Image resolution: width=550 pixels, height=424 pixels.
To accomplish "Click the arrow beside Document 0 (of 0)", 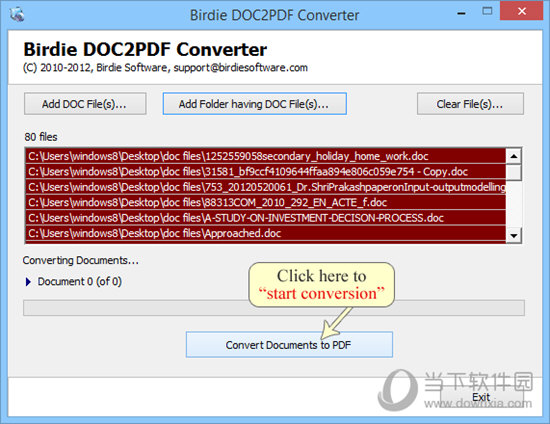I will click(28, 282).
